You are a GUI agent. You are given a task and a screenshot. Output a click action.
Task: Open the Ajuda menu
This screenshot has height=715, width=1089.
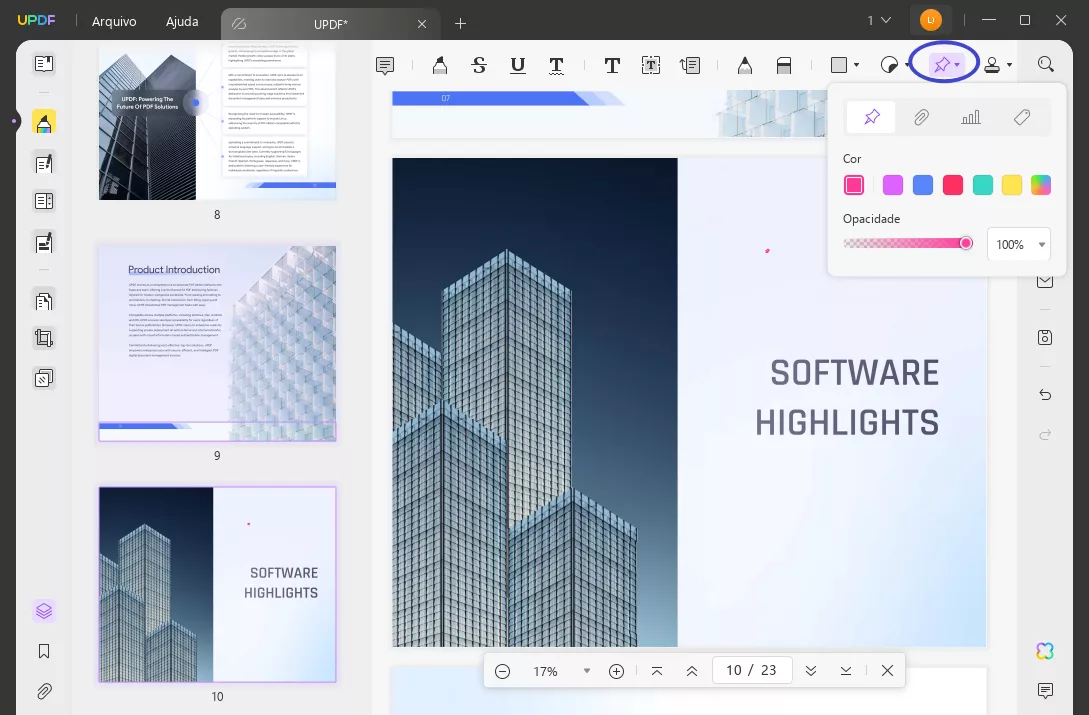click(x=182, y=22)
